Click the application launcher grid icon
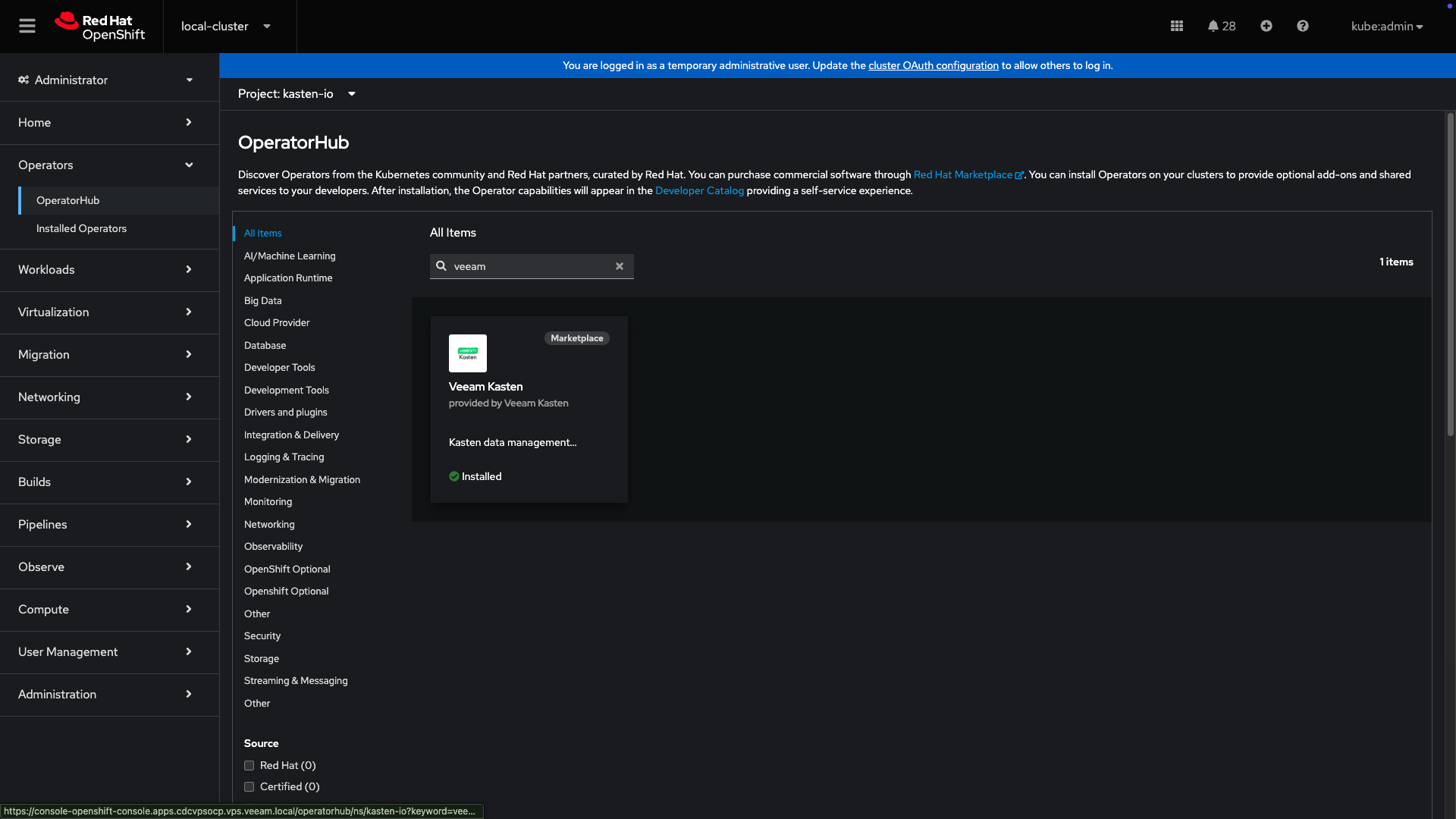 coord(1176,26)
